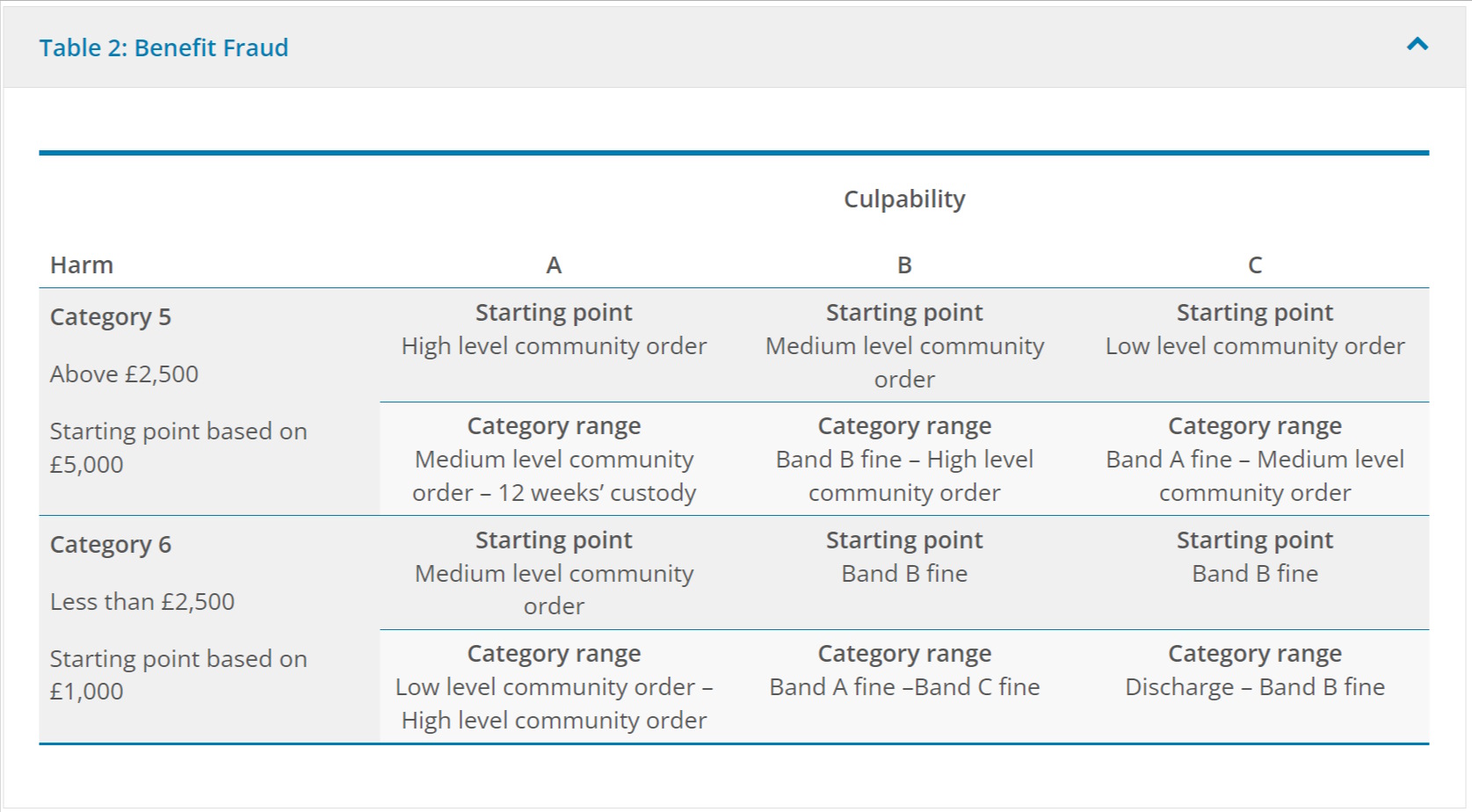Click the 'Above £2,500' text
This screenshot has width=1472, height=812.
pos(124,373)
